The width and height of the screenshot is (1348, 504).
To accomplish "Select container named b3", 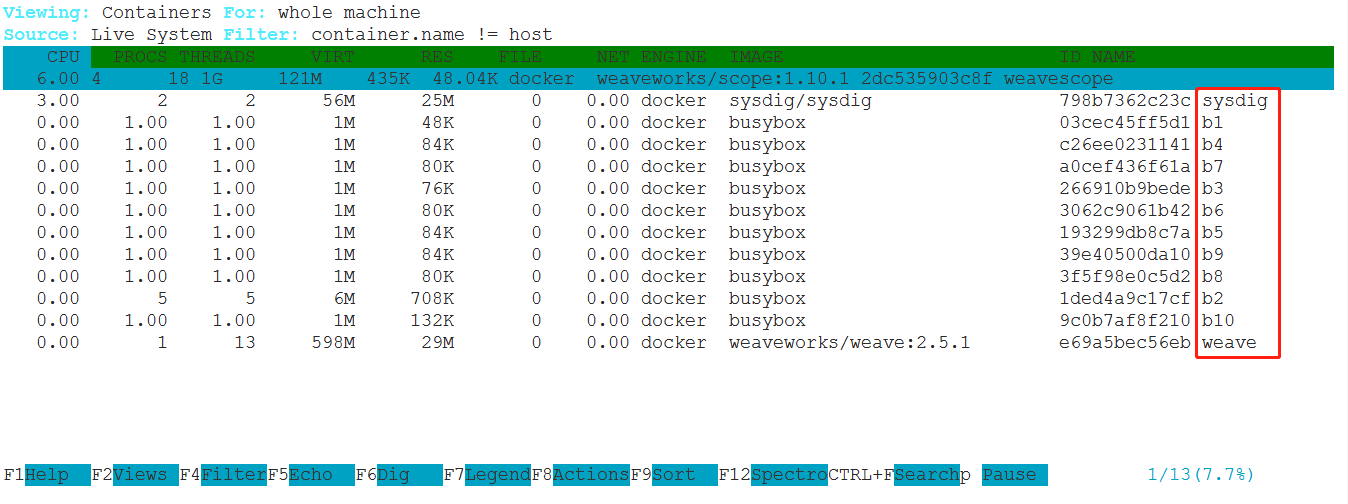I will point(1213,189).
